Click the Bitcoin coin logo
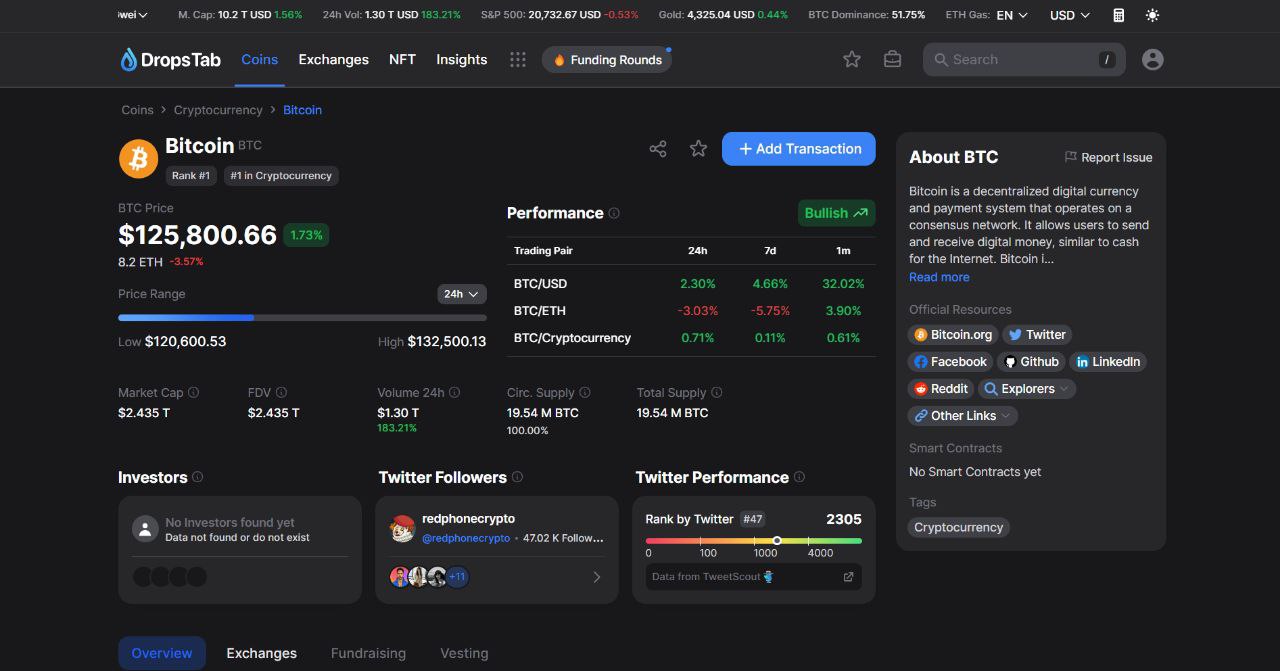This screenshot has width=1280, height=671. (138, 158)
